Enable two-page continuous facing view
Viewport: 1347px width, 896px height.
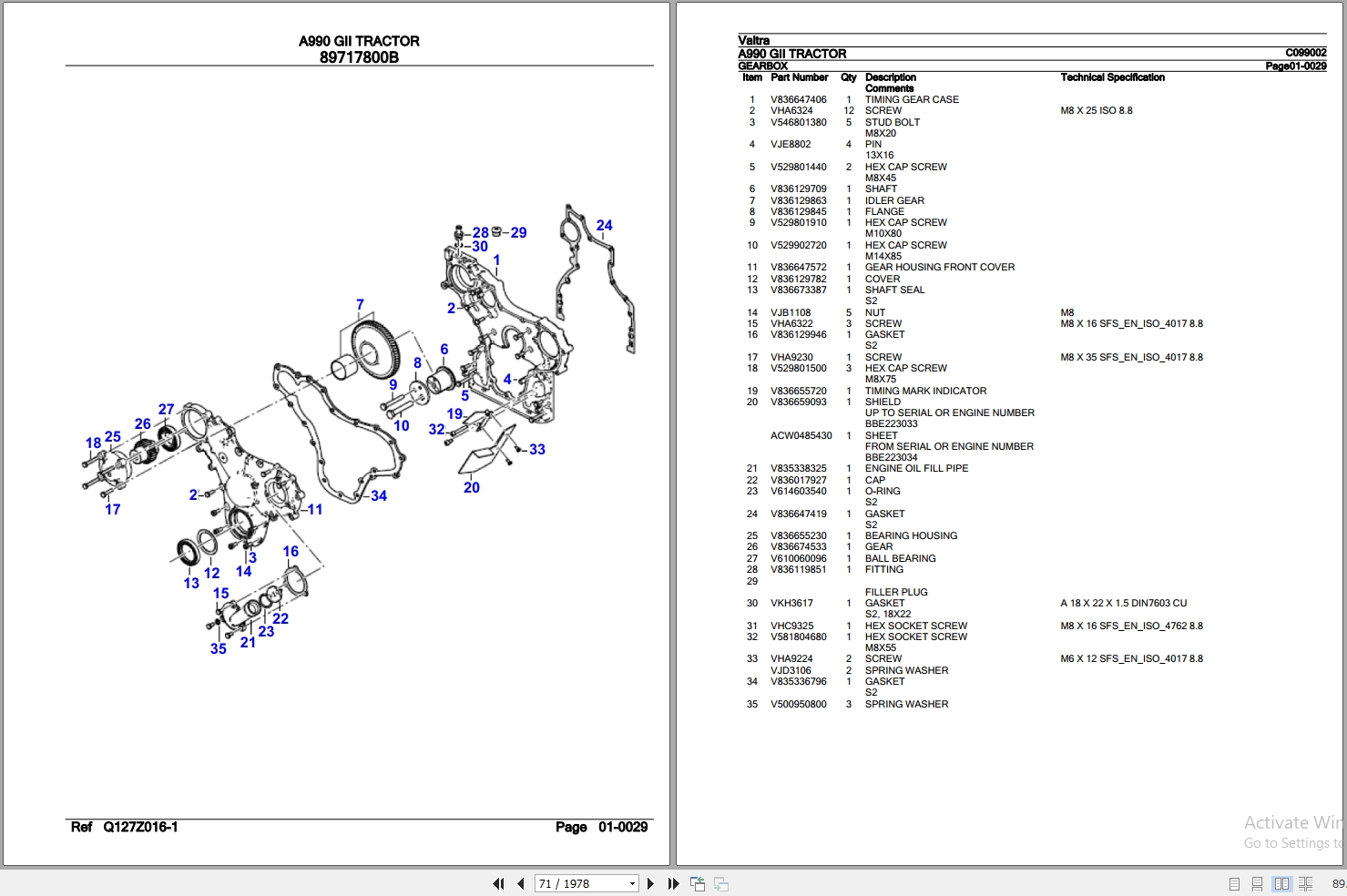tap(1305, 883)
